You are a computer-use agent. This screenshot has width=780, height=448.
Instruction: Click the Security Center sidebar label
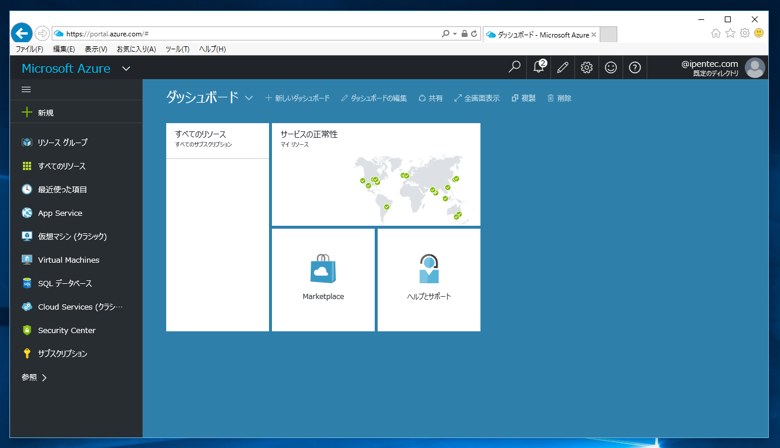(x=67, y=330)
